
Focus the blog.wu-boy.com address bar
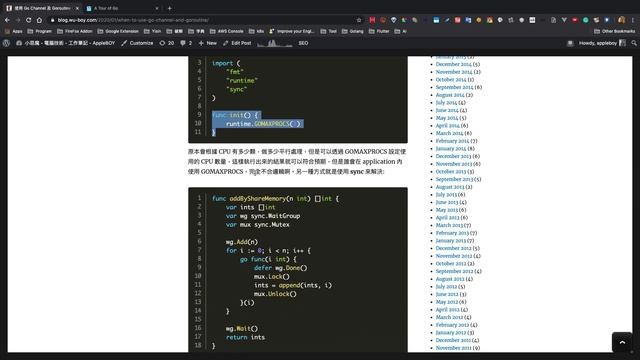click(204, 20)
